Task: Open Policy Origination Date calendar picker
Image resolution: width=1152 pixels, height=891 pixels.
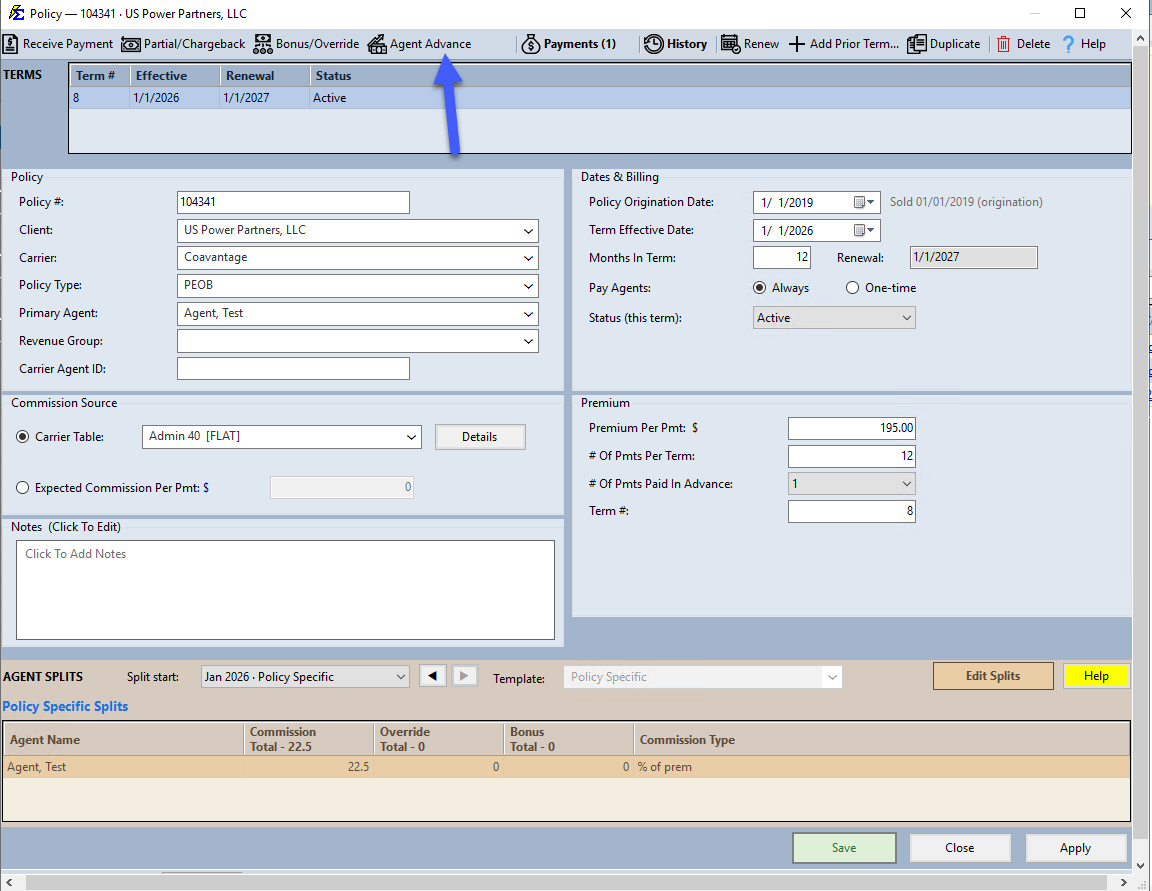Action: click(865, 203)
